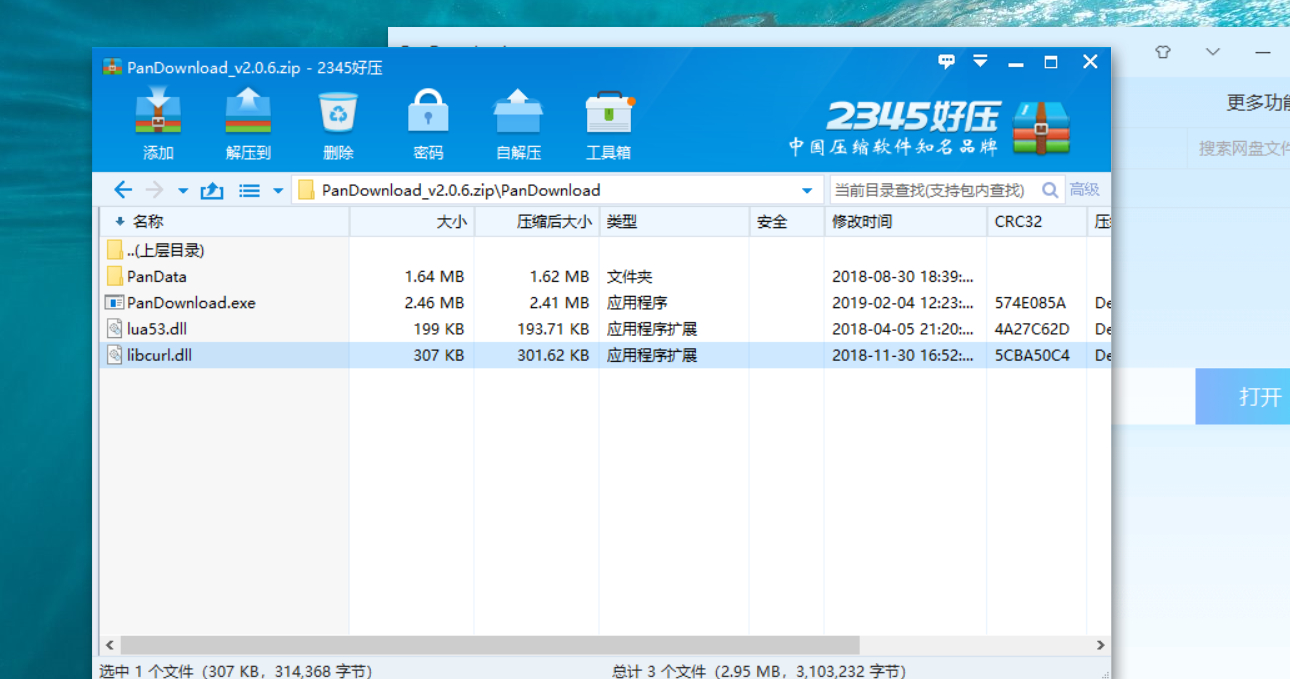Select the lua53.dll file name
Viewport: 1290px width, 679px height.
coord(157,329)
